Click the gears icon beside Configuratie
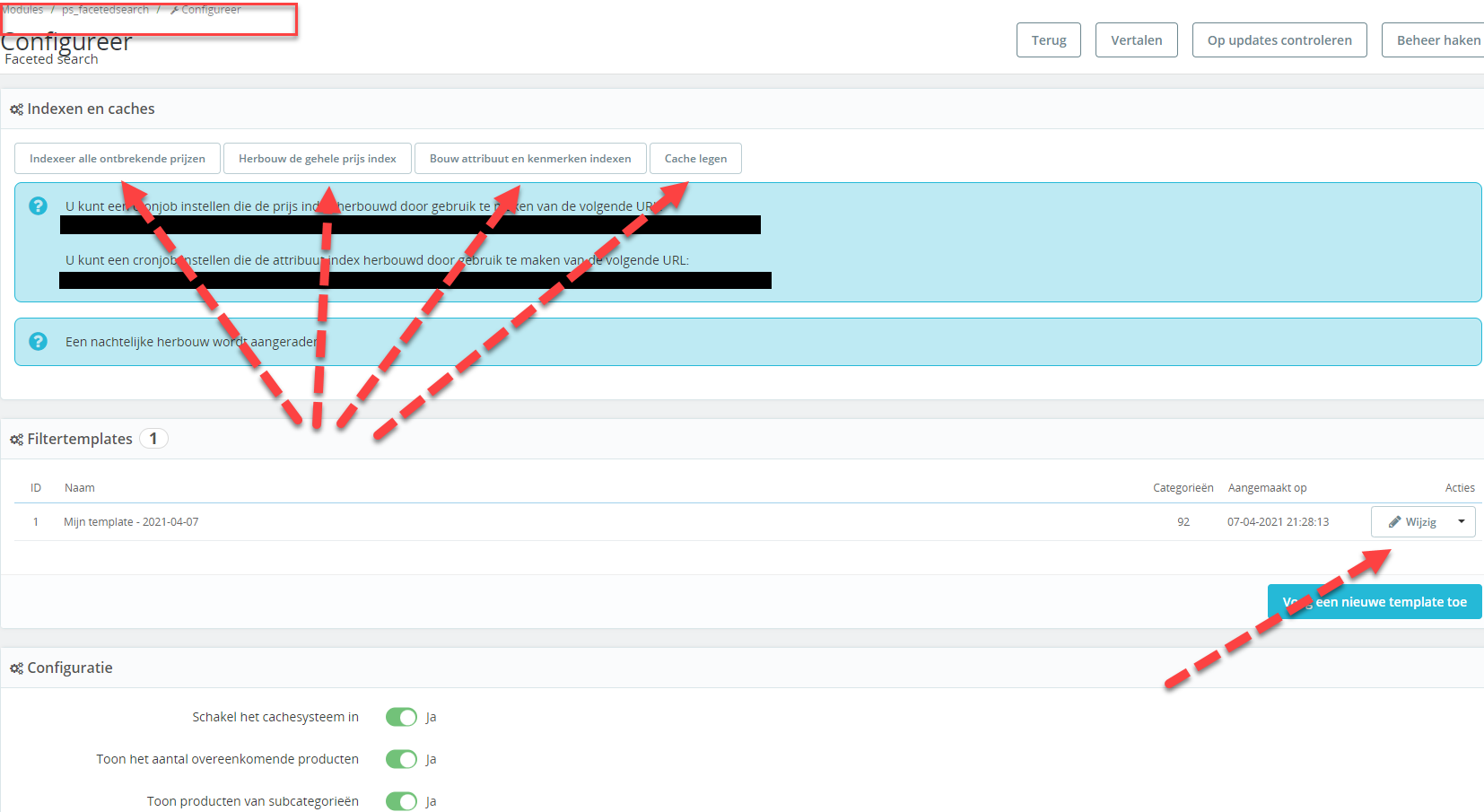 [16, 668]
